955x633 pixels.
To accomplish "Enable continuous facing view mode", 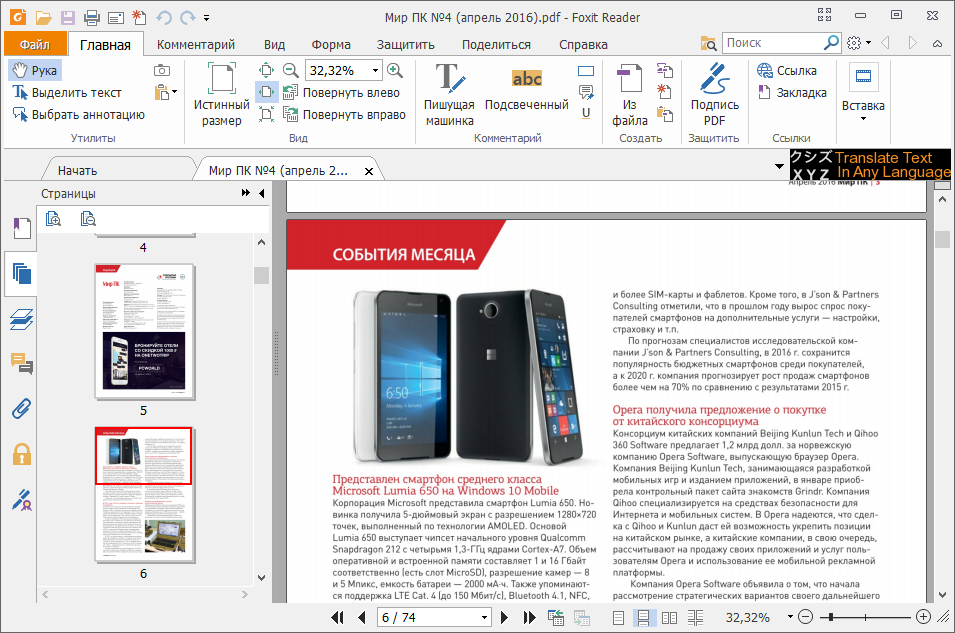I will pyautogui.click(x=695, y=618).
